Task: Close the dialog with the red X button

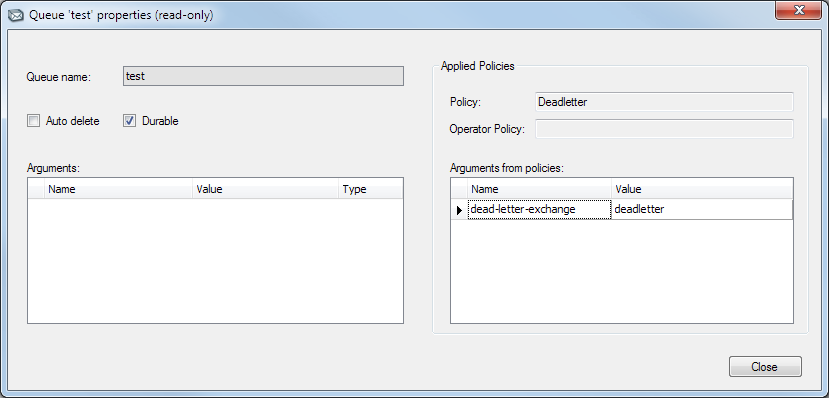Action: [798, 10]
